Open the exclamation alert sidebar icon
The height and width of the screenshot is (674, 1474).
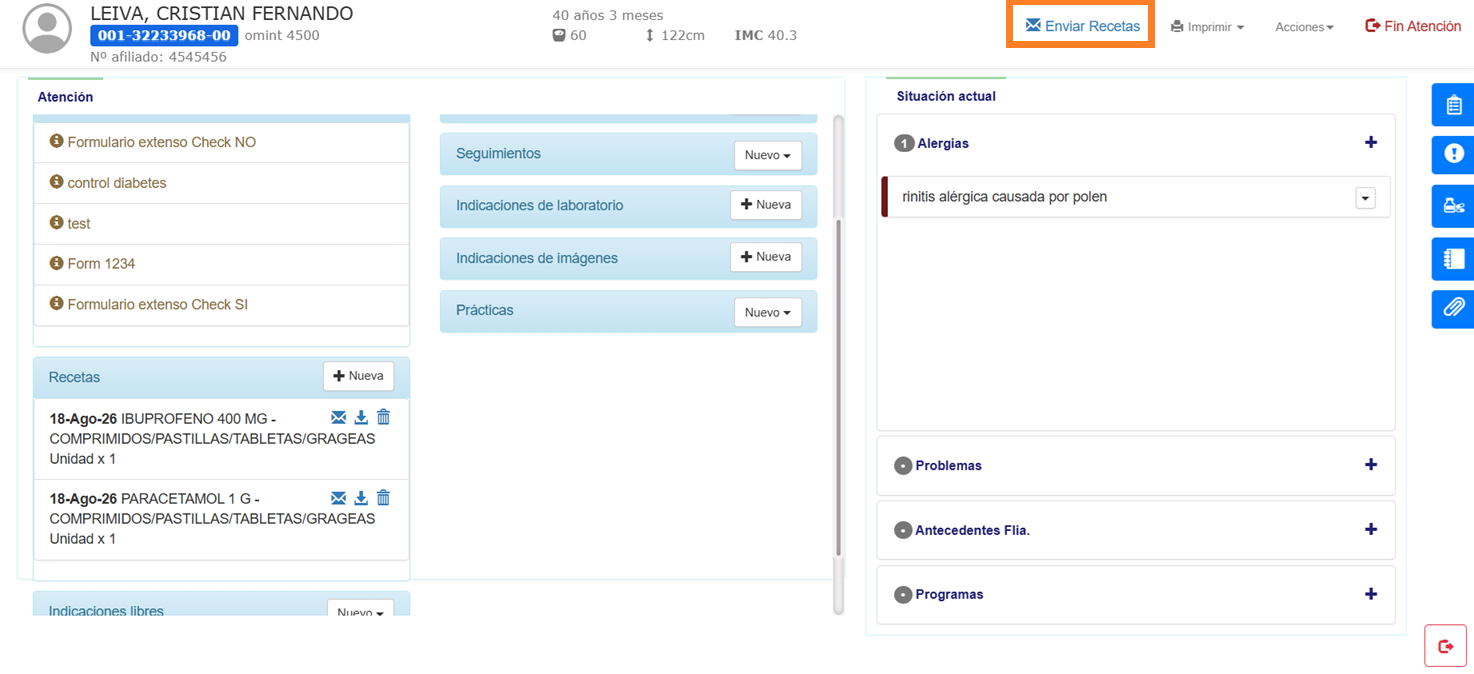pyautogui.click(x=1453, y=154)
